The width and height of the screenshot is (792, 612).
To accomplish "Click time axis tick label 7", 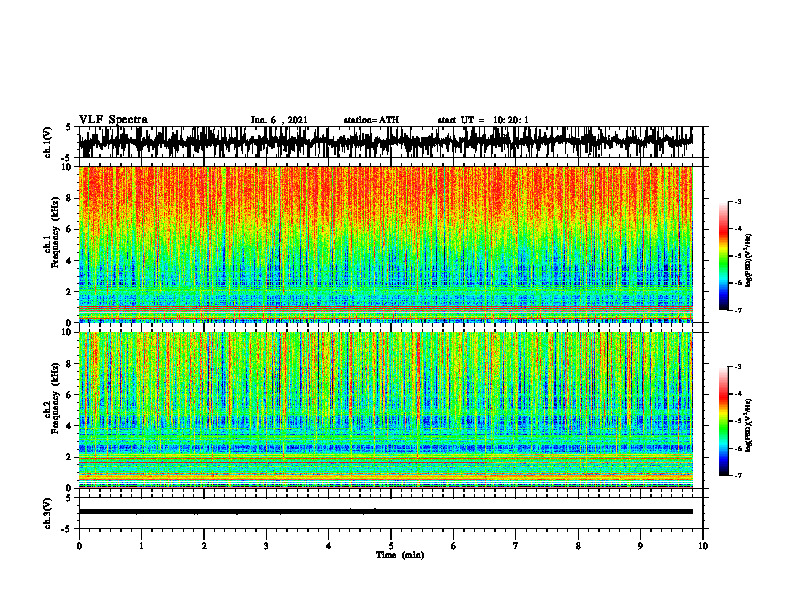I will (516, 546).
